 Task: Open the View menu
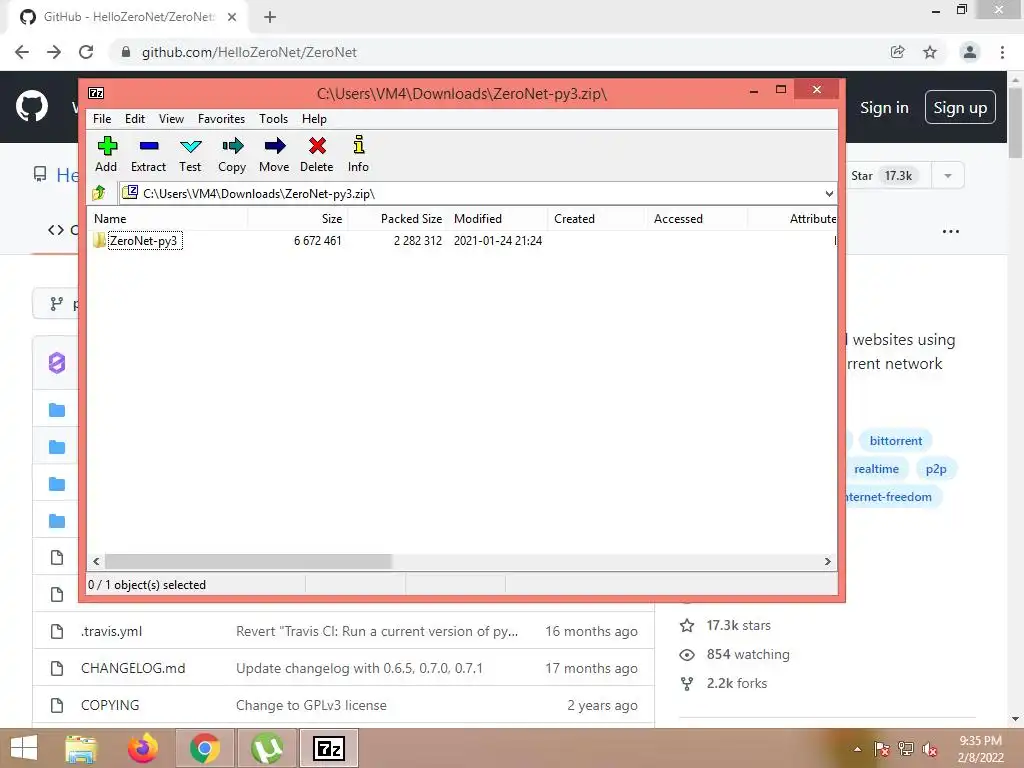tap(171, 119)
